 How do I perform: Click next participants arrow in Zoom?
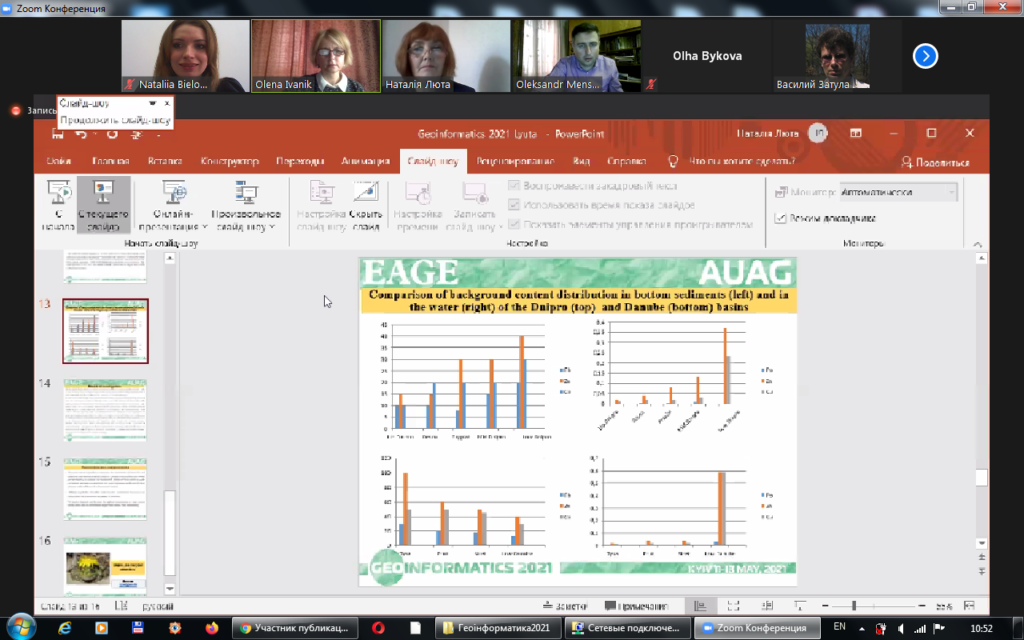[x=925, y=56]
